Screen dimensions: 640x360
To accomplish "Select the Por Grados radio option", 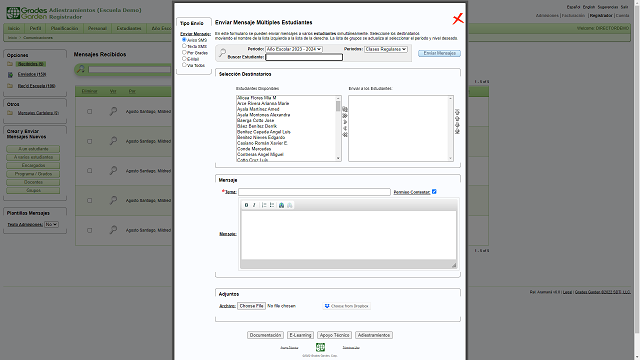I will [184, 52].
